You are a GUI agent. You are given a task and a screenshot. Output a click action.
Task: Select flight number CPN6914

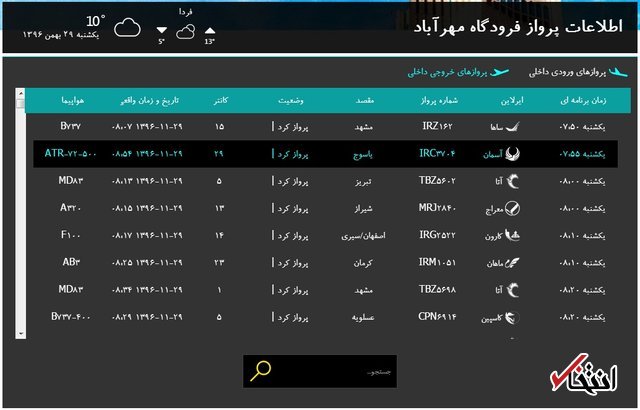[437, 317]
